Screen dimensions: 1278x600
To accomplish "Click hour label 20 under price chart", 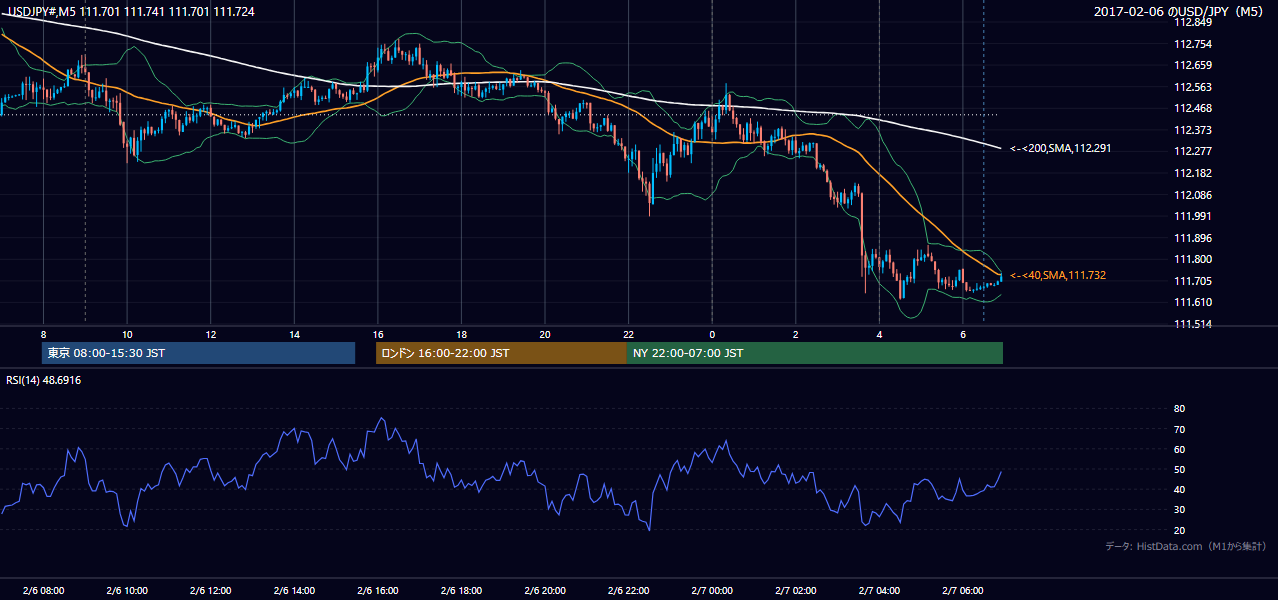I will (545, 334).
